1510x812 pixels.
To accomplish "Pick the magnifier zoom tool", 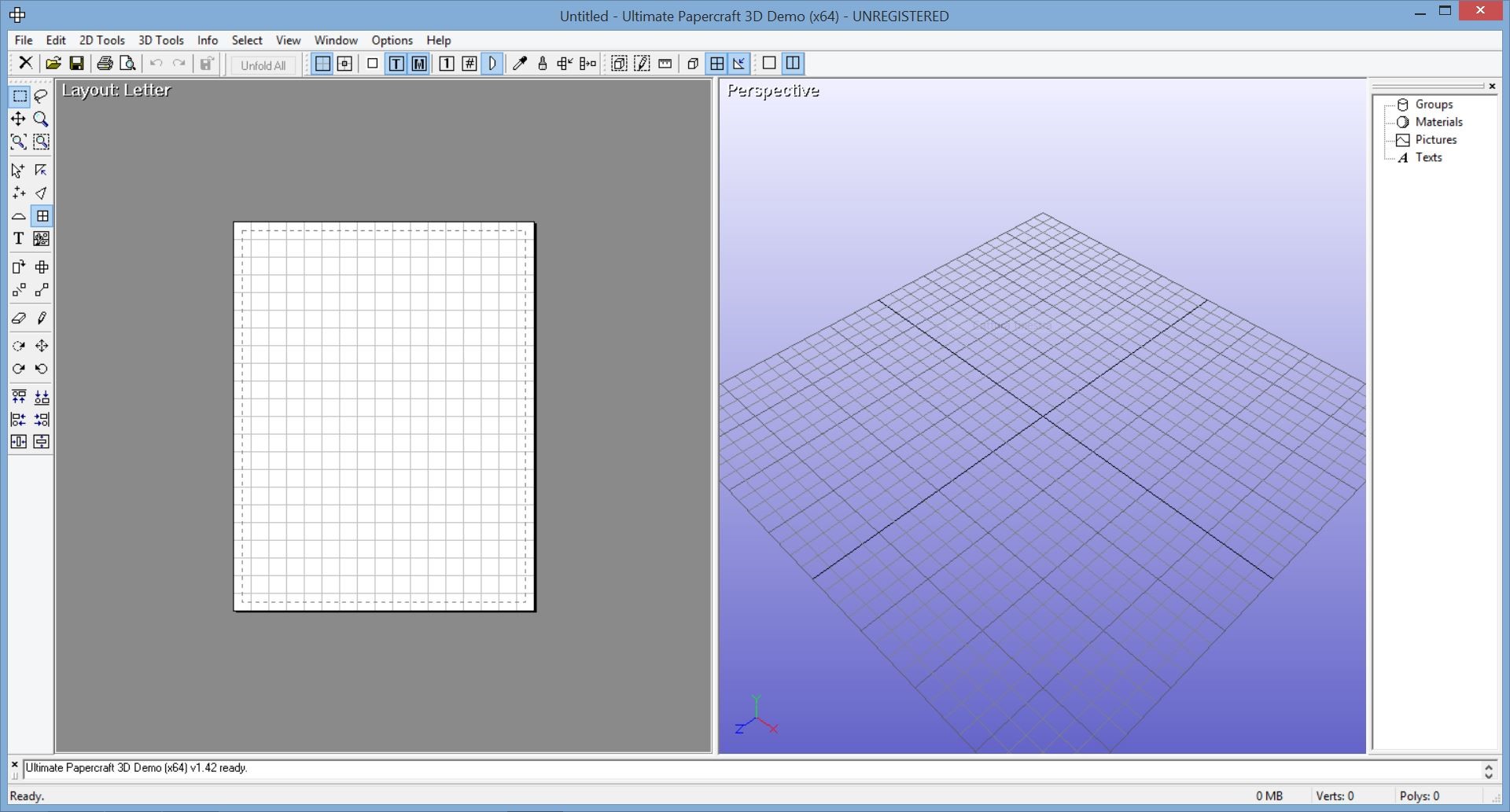I will click(41, 119).
